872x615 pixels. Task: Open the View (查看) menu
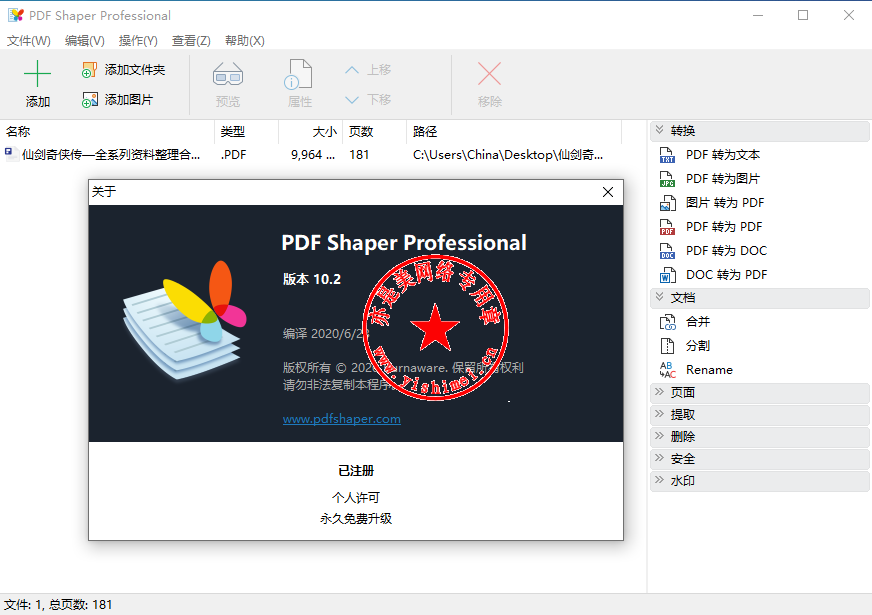point(191,41)
